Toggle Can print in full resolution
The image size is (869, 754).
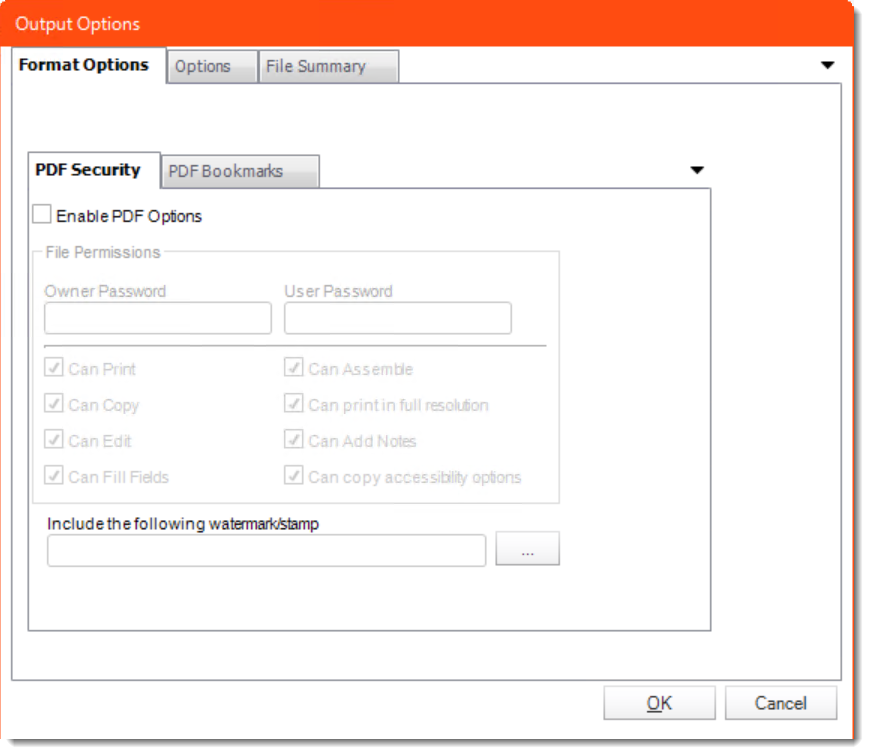pyautogui.click(x=292, y=402)
